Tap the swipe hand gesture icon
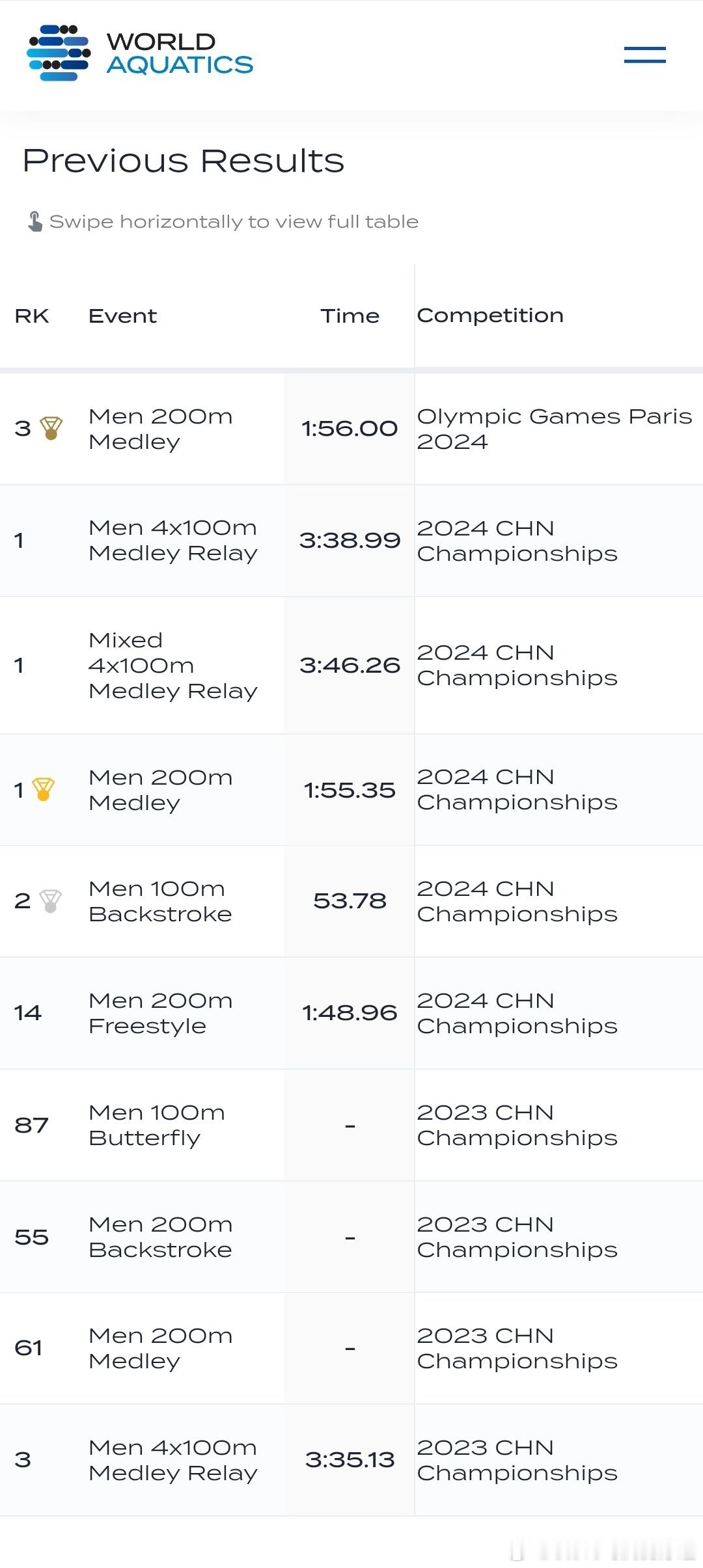Screen dimensions: 703x1568 pyautogui.click(x=35, y=221)
